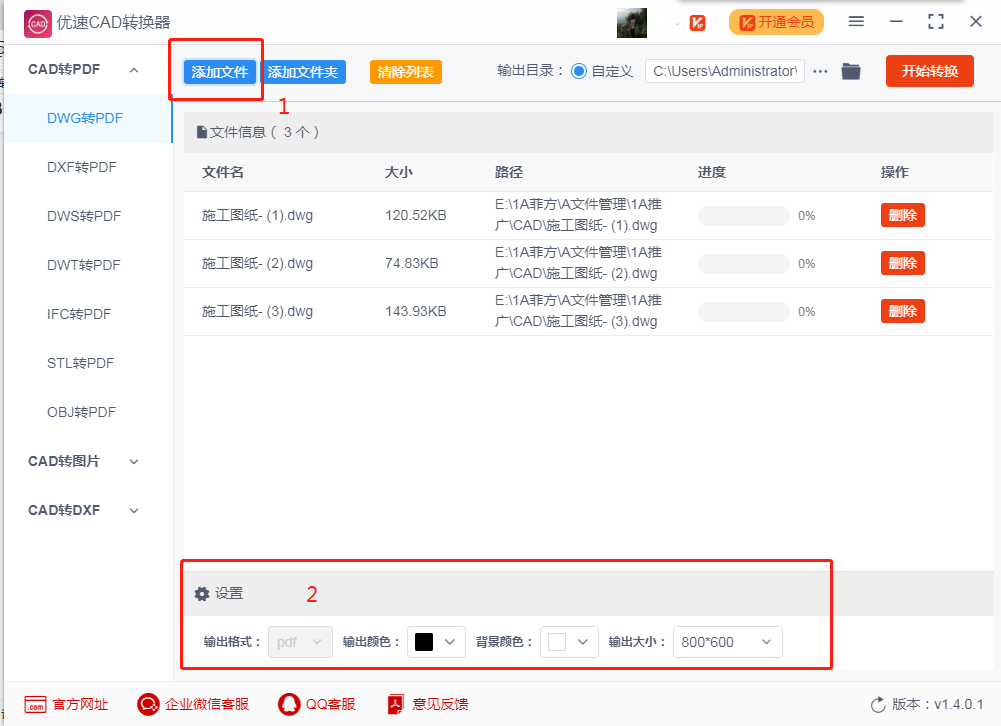Click the QQ penguin icon
Viewport: 1001px width, 726px height.
289,704
